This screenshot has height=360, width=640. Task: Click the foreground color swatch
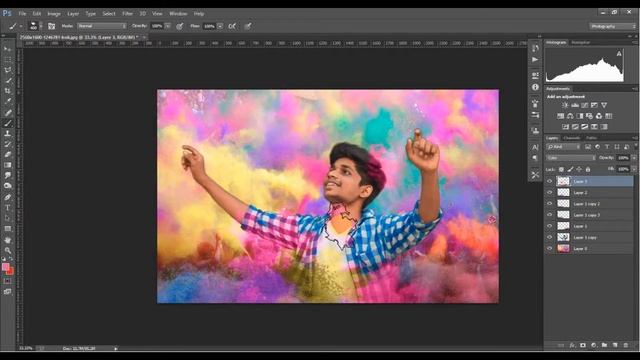pos(5,267)
